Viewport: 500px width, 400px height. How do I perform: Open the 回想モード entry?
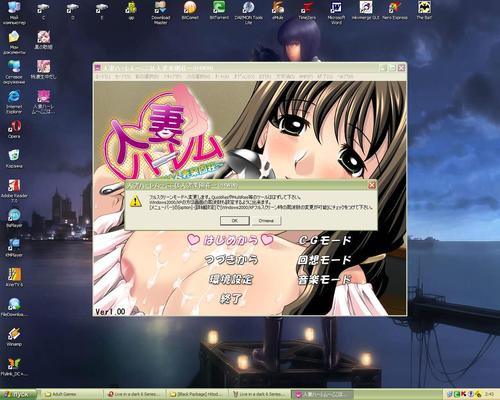pyautogui.click(x=324, y=260)
